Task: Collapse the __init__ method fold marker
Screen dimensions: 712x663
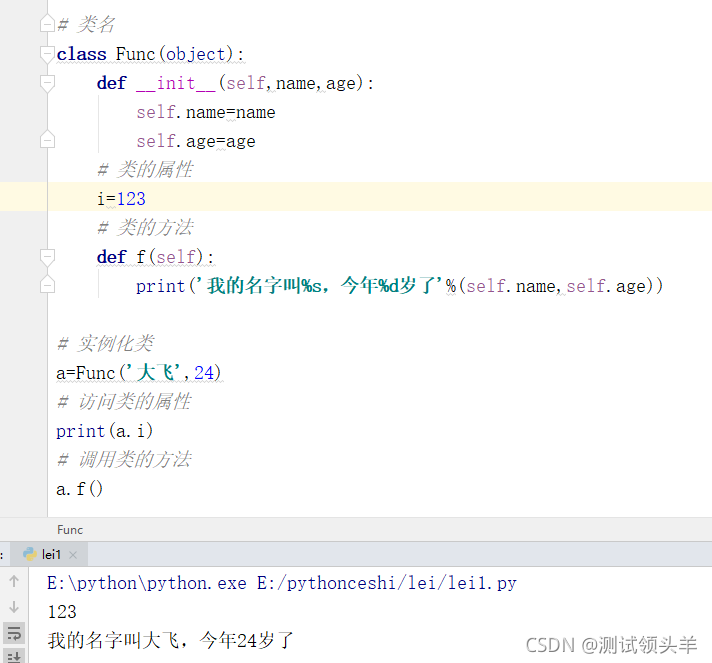Action: point(47,84)
